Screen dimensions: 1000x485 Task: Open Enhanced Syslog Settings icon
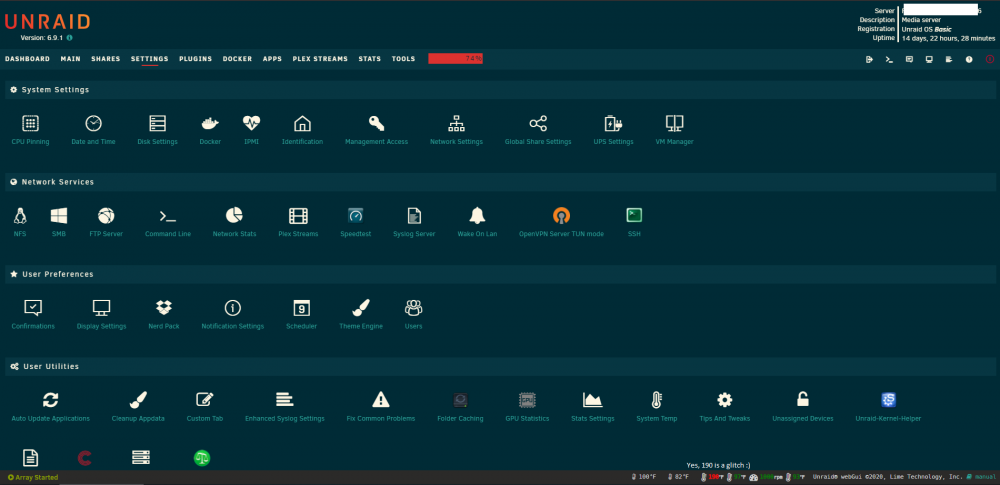(284, 400)
